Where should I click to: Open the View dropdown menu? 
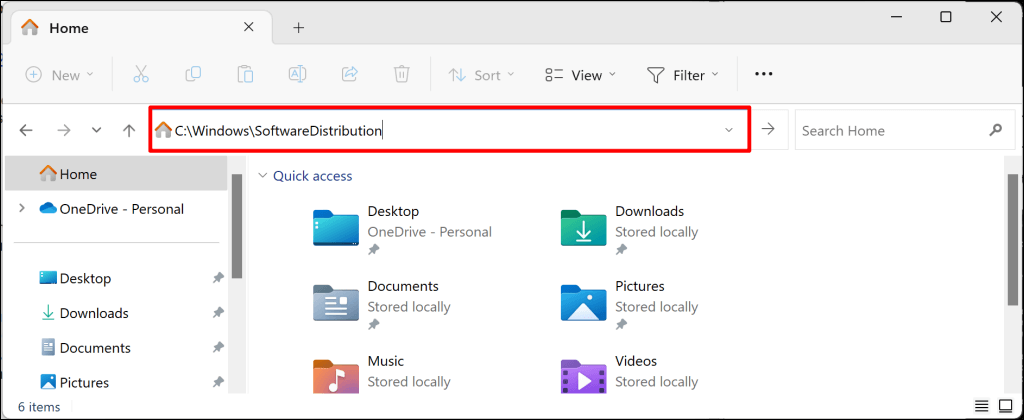pos(580,75)
